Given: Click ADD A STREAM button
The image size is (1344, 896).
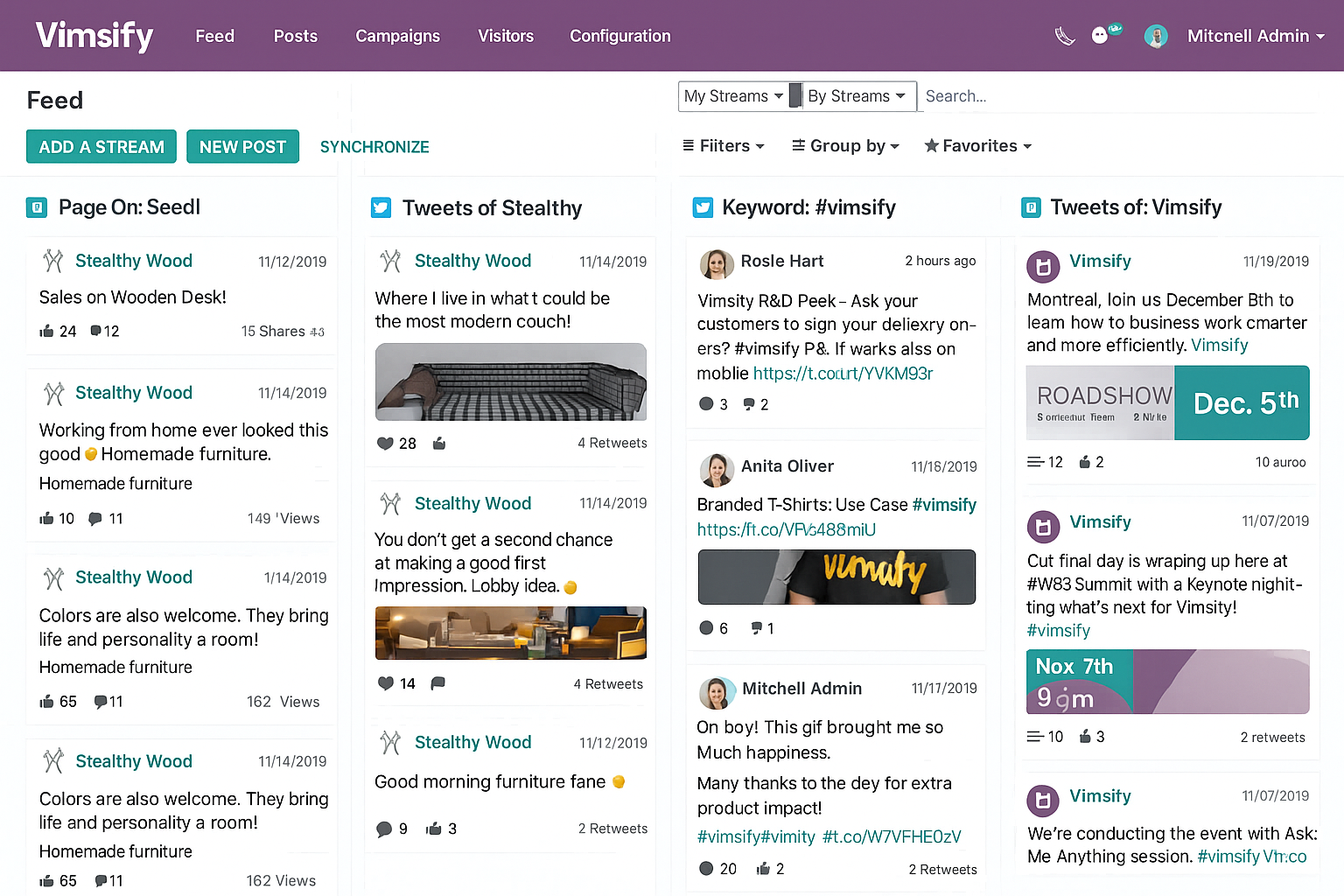Looking at the screenshot, I should pos(101,147).
